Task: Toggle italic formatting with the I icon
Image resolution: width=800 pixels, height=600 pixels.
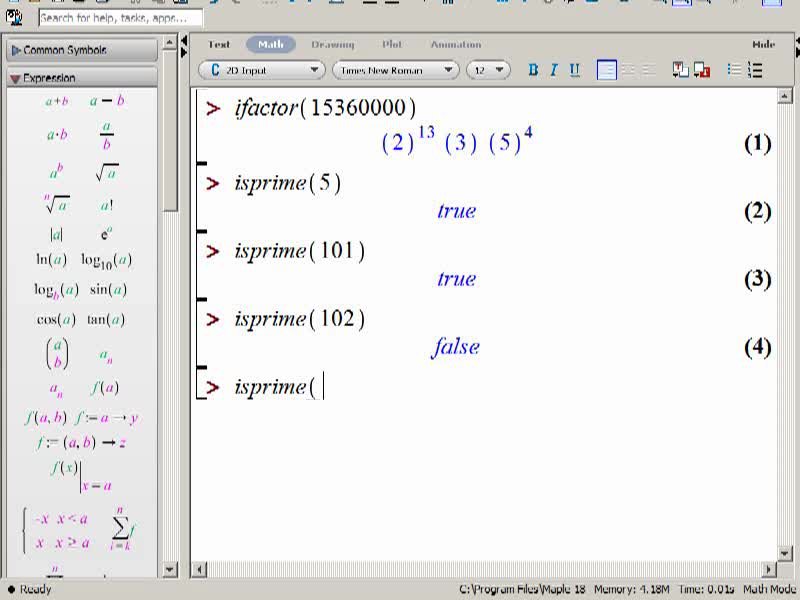Action: (x=554, y=70)
